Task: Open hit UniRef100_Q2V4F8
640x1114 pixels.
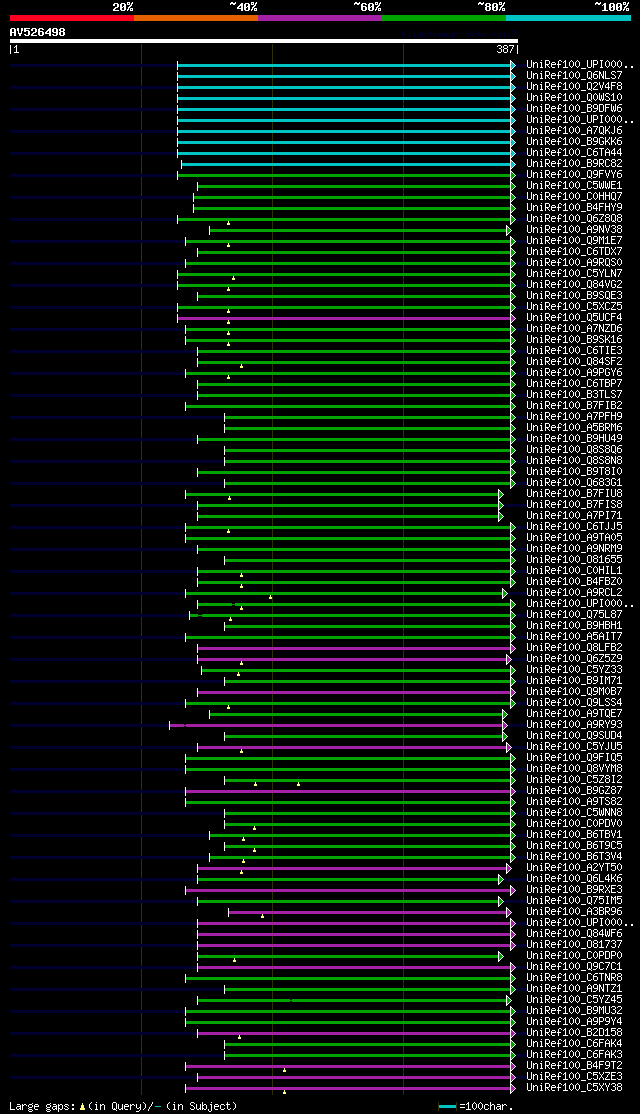Action: point(575,87)
